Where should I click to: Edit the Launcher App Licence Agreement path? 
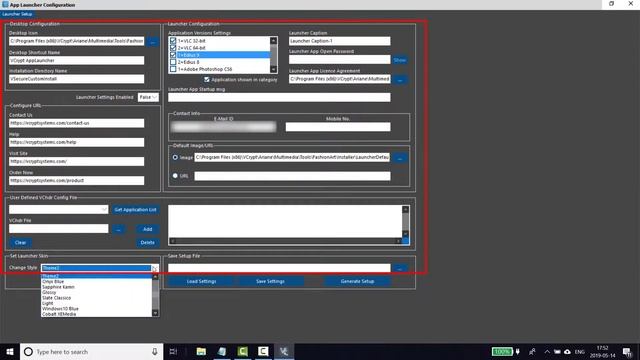(x=340, y=79)
